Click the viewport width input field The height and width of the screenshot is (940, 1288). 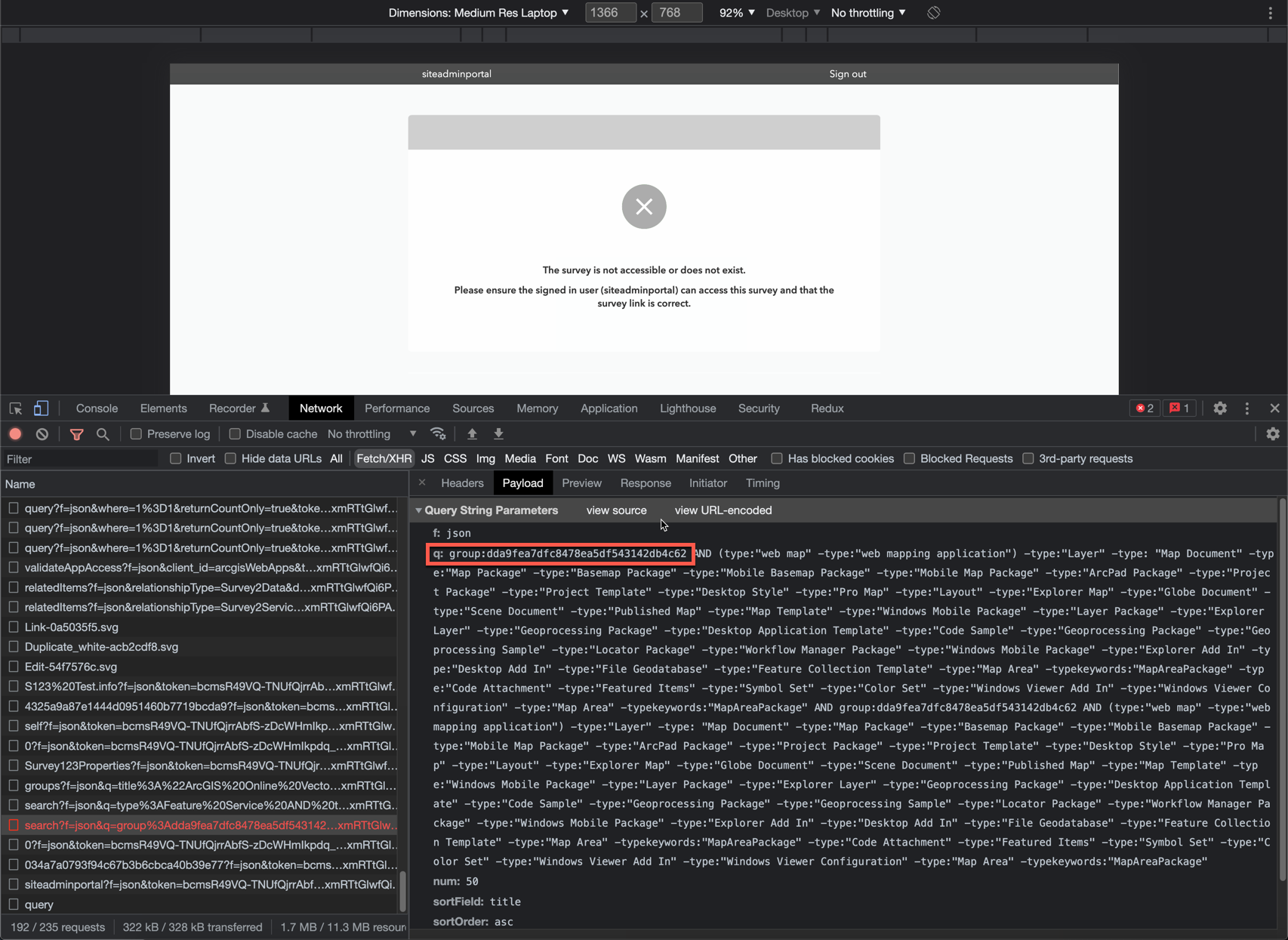click(610, 12)
